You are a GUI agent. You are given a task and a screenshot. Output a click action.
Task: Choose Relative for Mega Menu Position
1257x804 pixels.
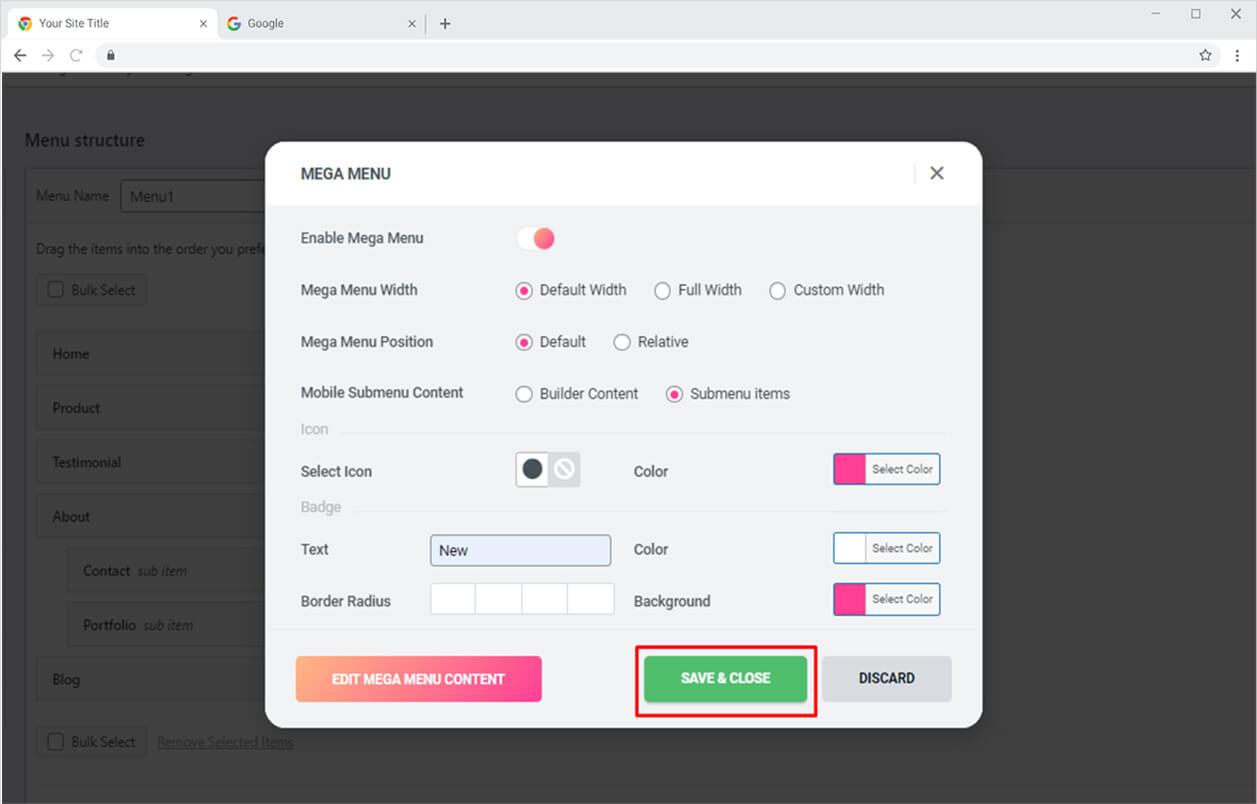622,342
